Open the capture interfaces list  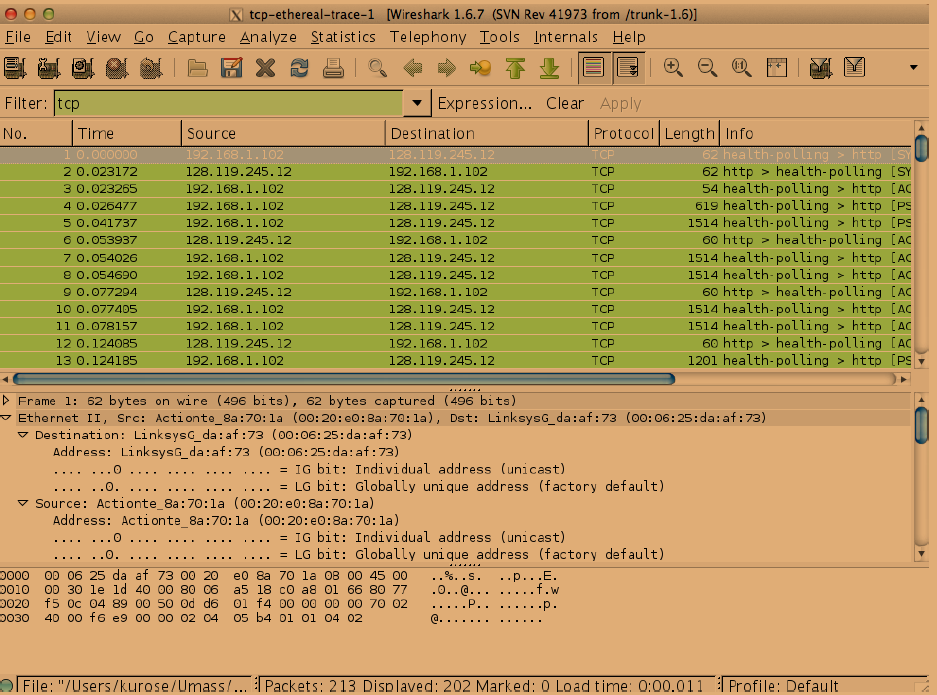click(x=14, y=68)
